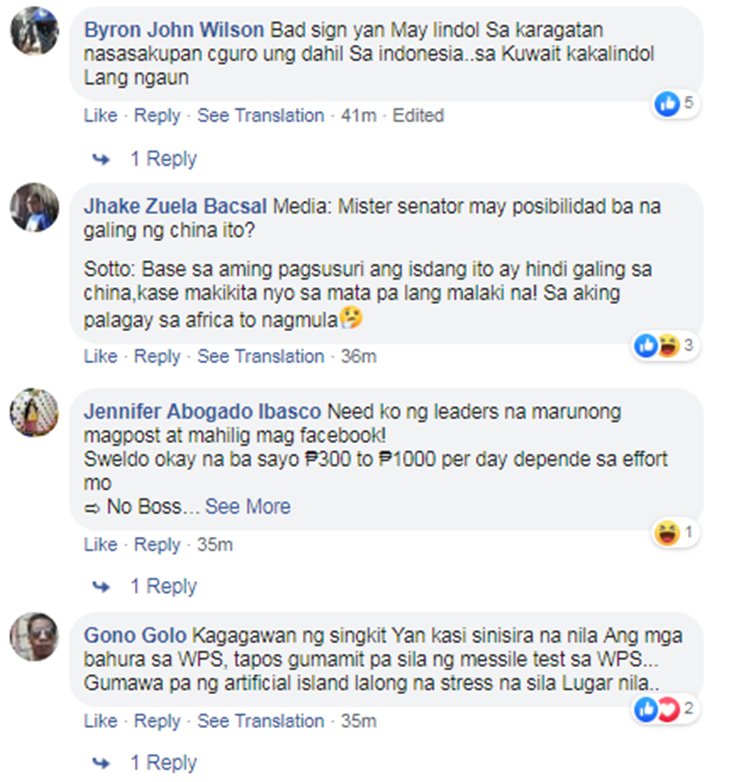Image resolution: width=750 pixels, height=782 pixels.
Task: View like and heart reactions on Gono Golo's comment
Action: click(x=665, y=709)
